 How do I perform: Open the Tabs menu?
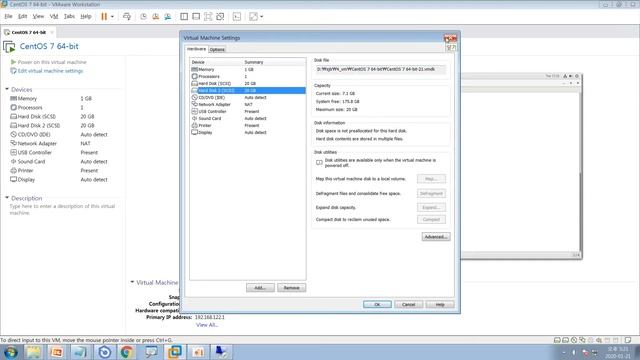click(x=69, y=16)
